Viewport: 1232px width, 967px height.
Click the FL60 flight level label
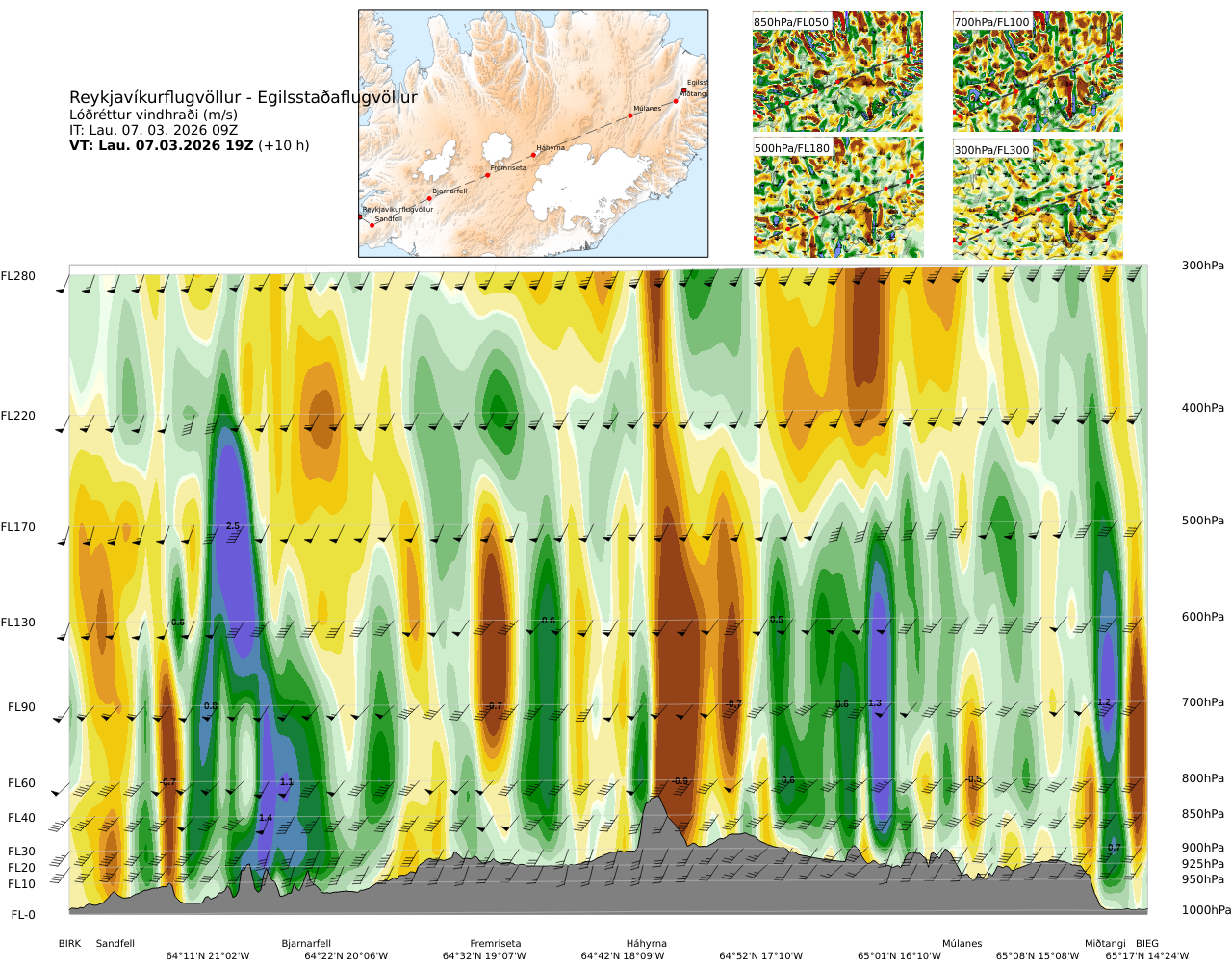(x=21, y=784)
